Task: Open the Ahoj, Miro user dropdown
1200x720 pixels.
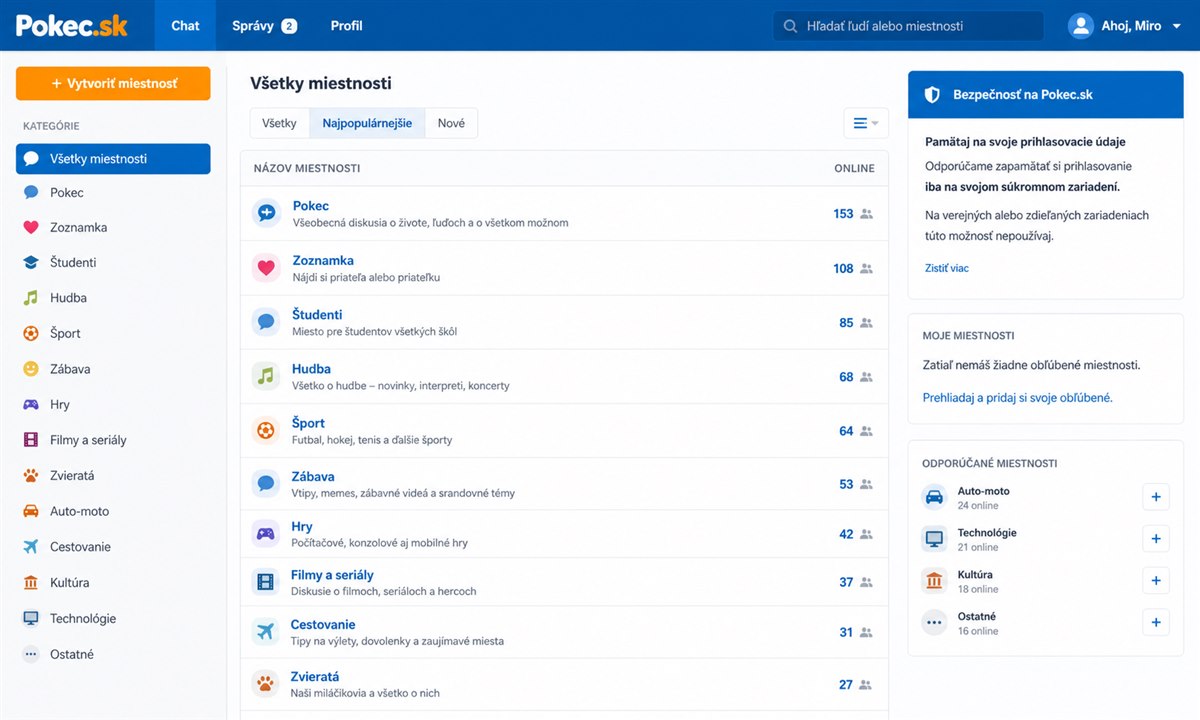Action: [1125, 26]
